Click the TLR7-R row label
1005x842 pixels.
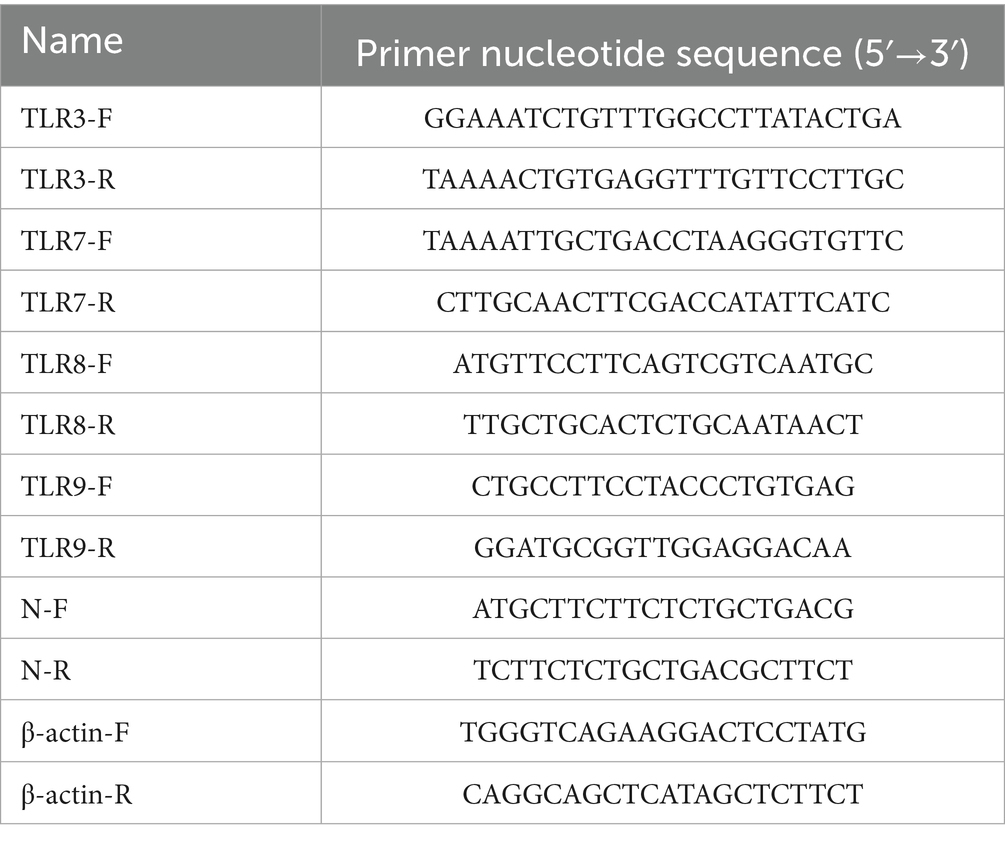[x=68, y=302]
